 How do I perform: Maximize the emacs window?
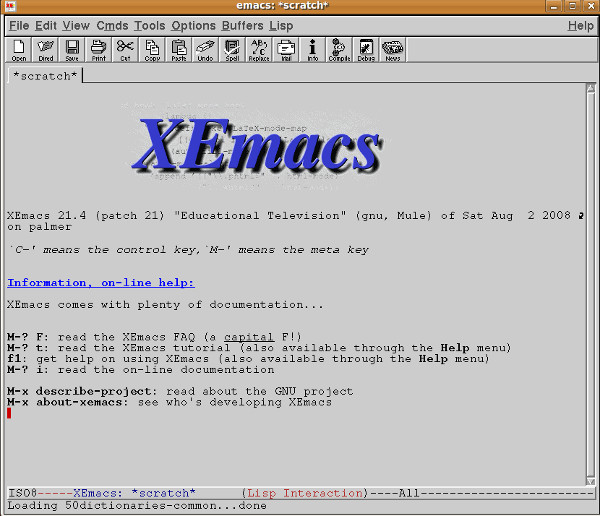pos(572,6)
